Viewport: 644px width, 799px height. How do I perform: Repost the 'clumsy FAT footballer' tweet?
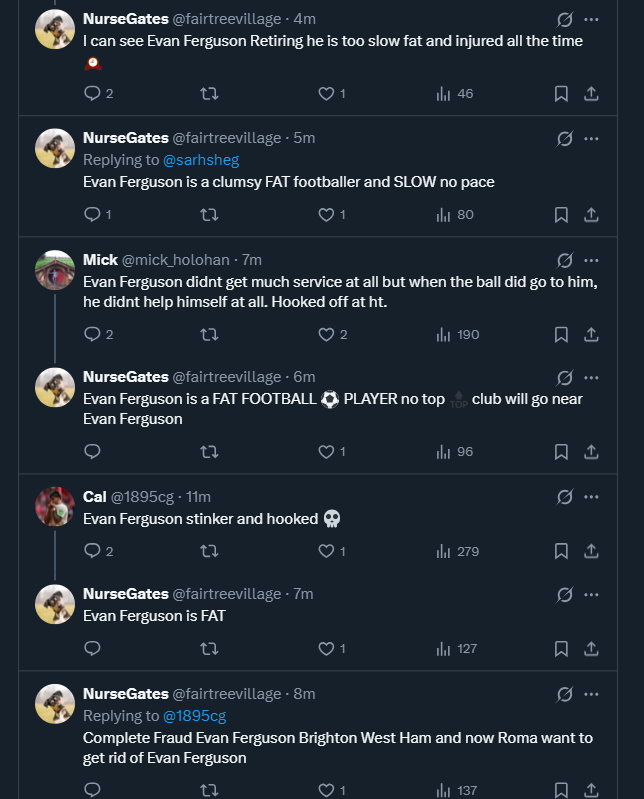209,214
